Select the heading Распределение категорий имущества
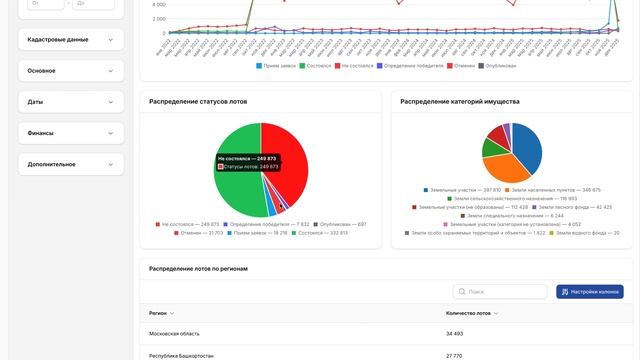The image size is (640, 360). pyautogui.click(x=460, y=102)
